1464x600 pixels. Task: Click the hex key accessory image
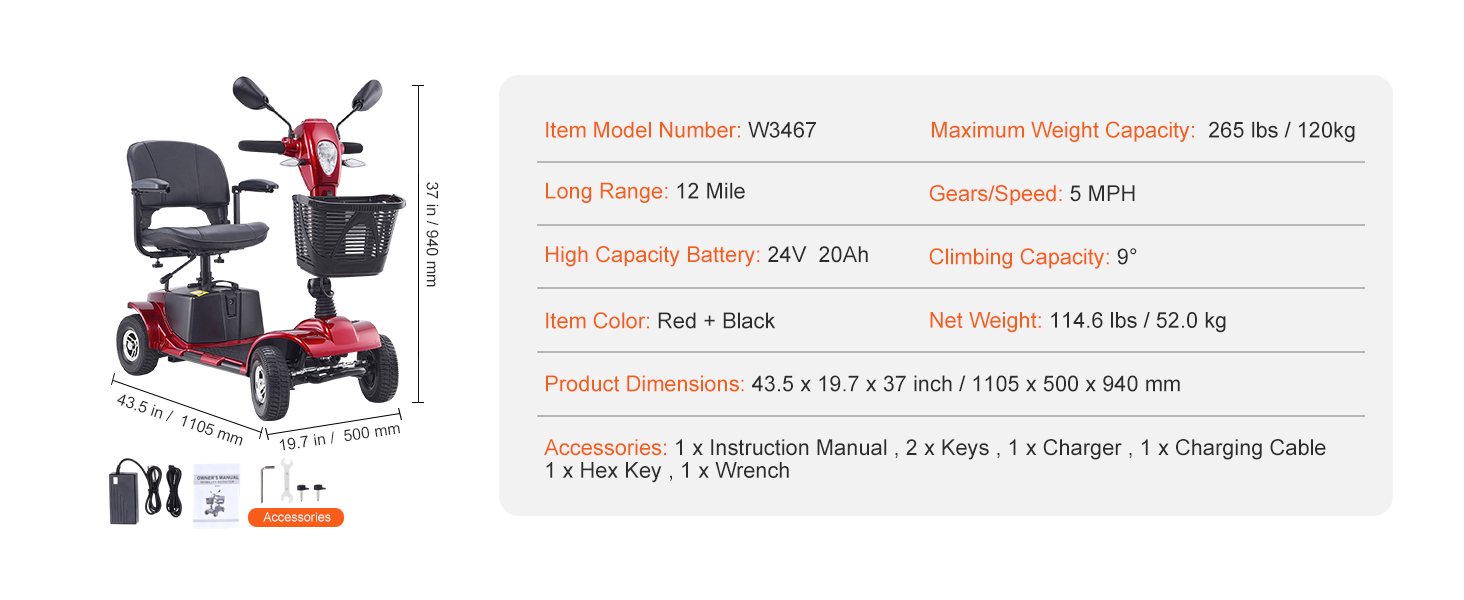pyautogui.click(x=265, y=483)
